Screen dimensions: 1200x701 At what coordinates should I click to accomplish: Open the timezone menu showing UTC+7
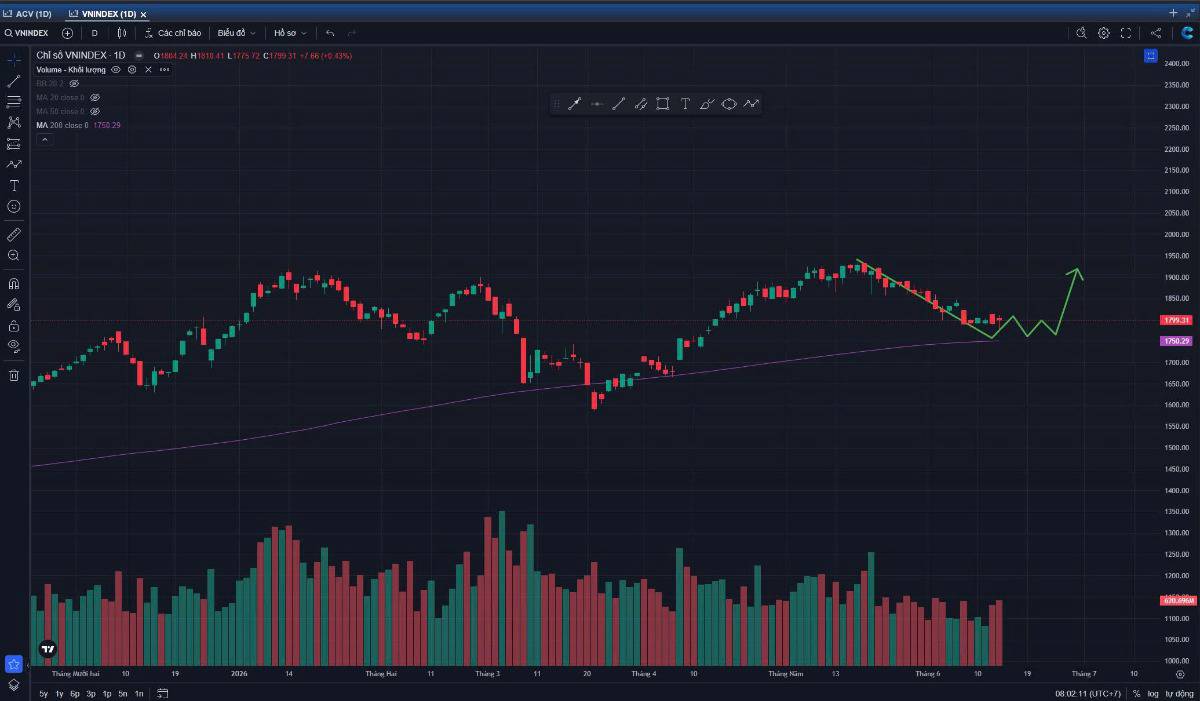click(x=1089, y=693)
